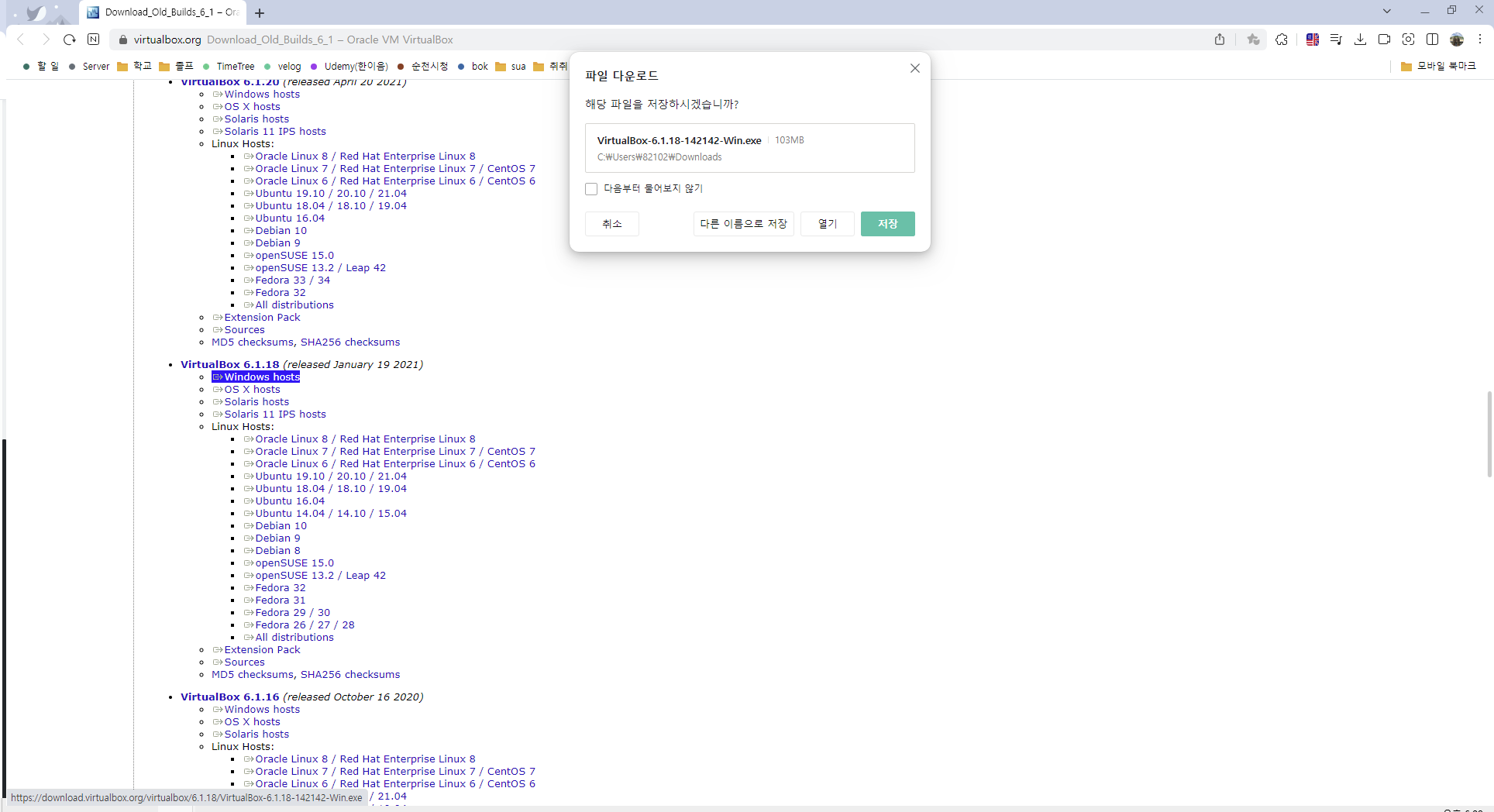Open the VirtualBox 6.1.16 heading link
This screenshot has height=812, width=1494.
(x=229, y=697)
